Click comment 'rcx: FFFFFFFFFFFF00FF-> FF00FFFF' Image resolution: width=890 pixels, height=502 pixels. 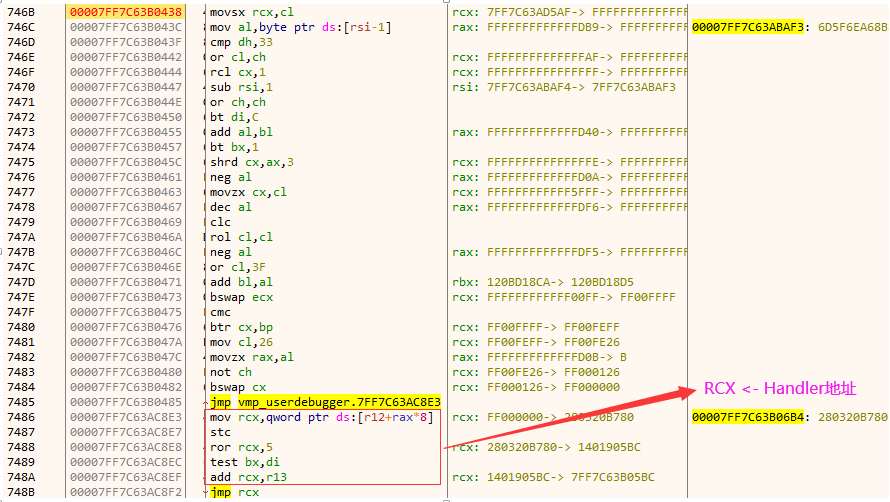tap(564, 297)
